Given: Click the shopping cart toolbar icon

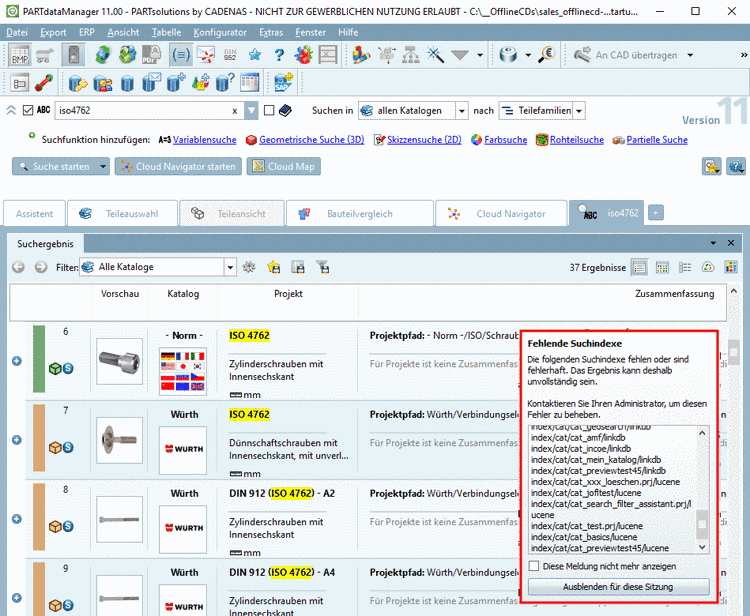Looking at the screenshot, I should click(x=45, y=55).
